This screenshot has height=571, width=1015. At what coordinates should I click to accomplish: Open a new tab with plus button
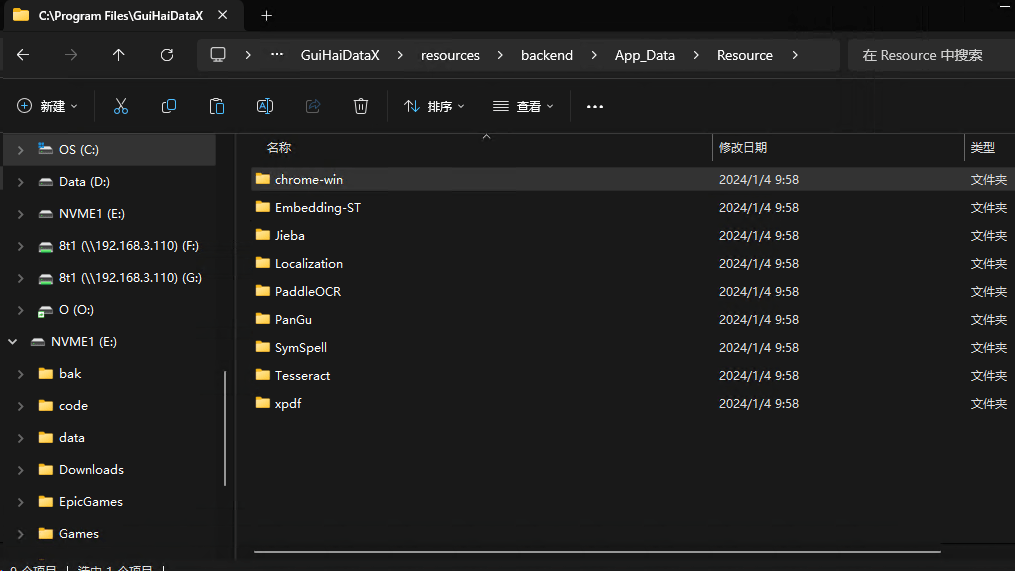tap(267, 16)
